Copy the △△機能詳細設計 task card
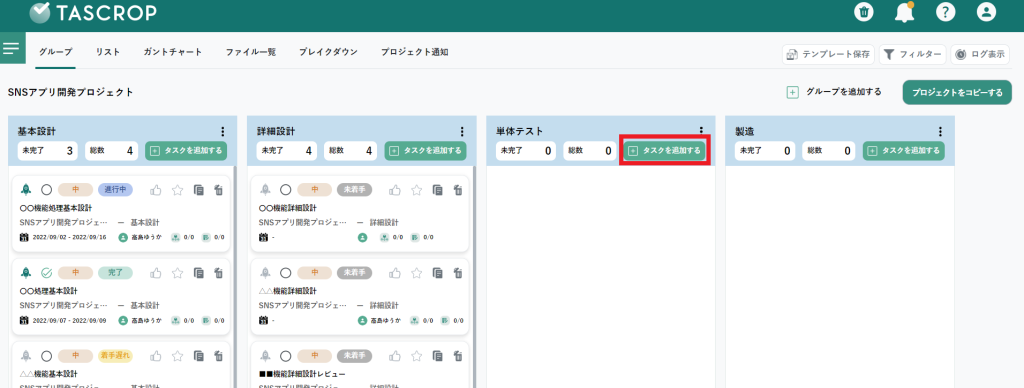Image resolution: width=1024 pixels, height=388 pixels. 438,273
